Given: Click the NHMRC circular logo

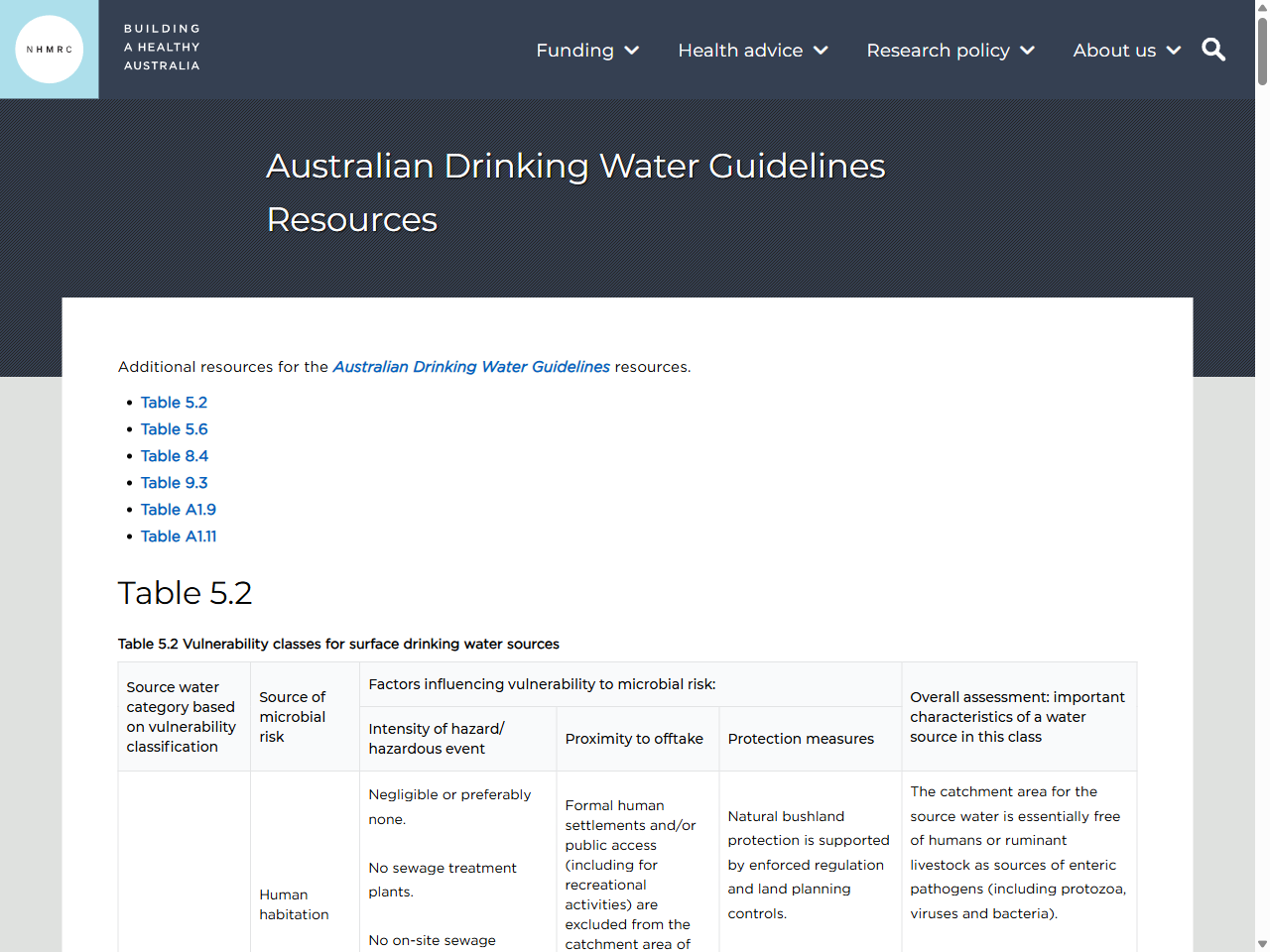Looking at the screenshot, I should point(49,48).
